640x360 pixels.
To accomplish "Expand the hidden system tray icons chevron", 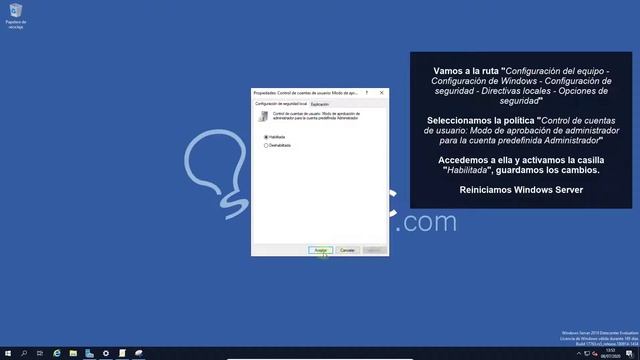I will tap(578, 354).
